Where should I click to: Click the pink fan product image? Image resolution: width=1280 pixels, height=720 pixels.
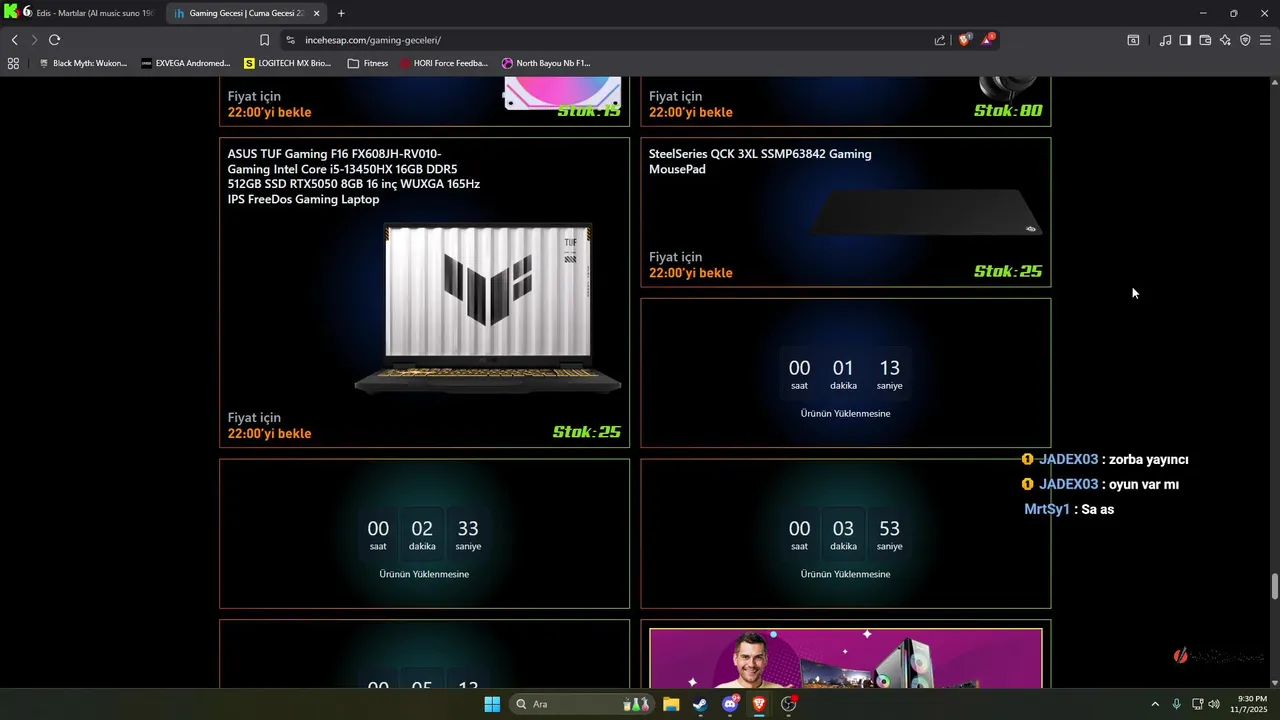[562, 92]
